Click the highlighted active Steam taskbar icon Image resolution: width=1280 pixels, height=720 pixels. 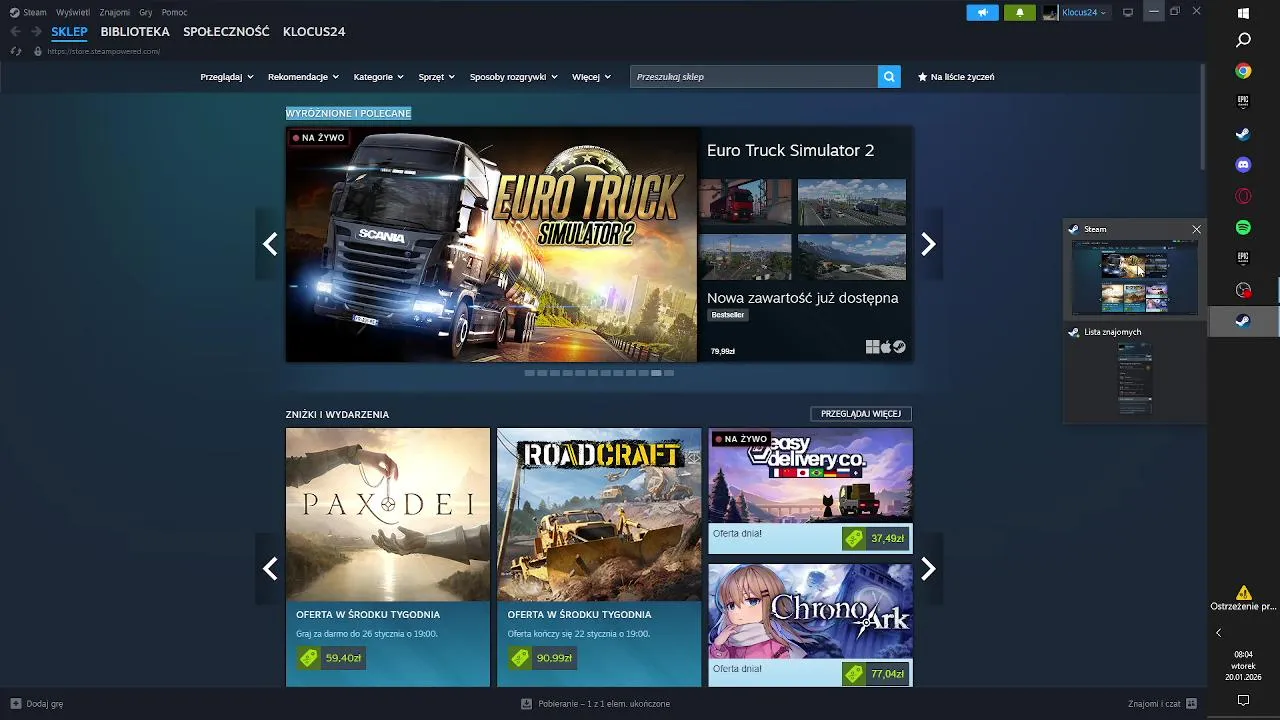coord(1243,321)
